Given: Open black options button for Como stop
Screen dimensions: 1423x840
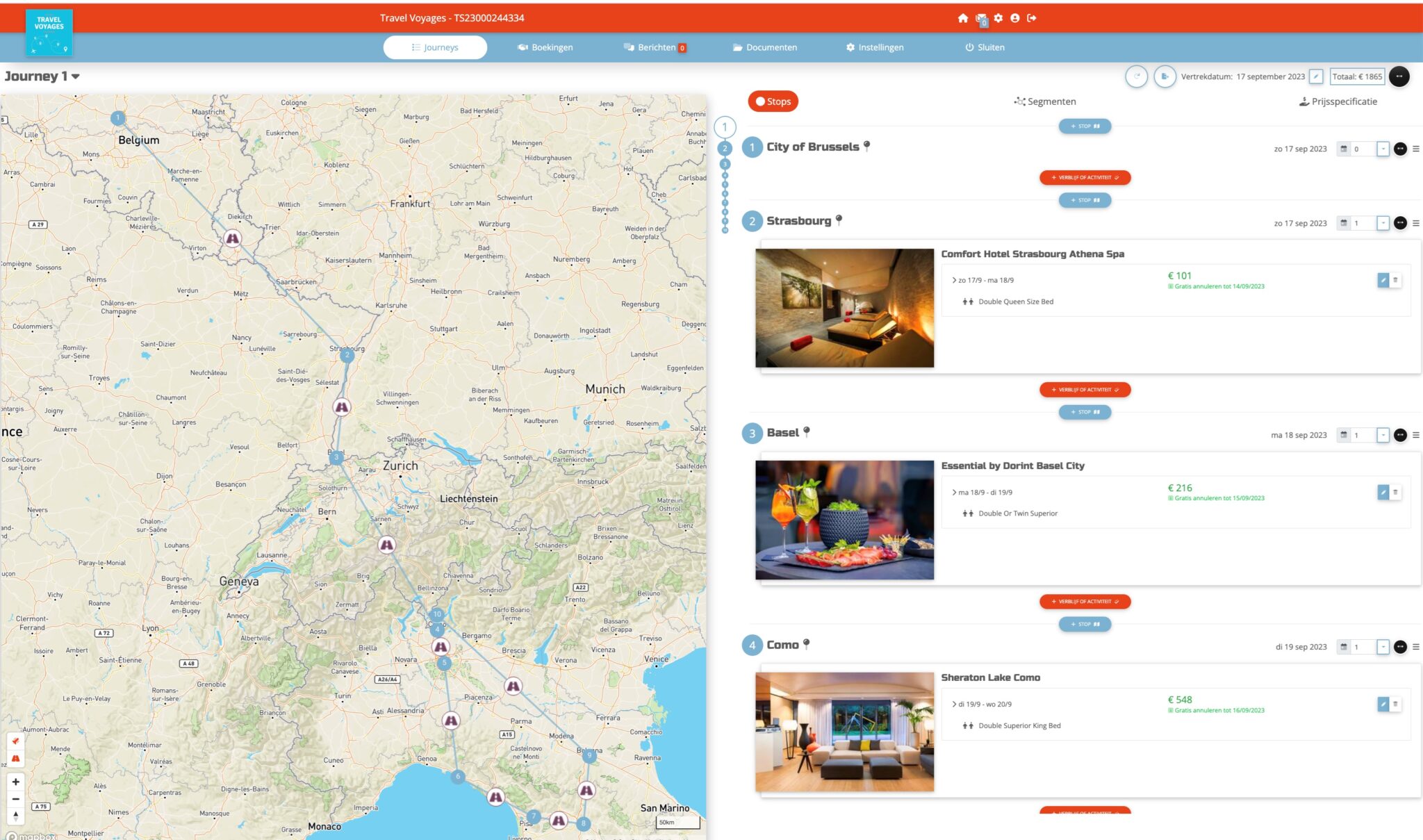Looking at the screenshot, I should [x=1400, y=647].
